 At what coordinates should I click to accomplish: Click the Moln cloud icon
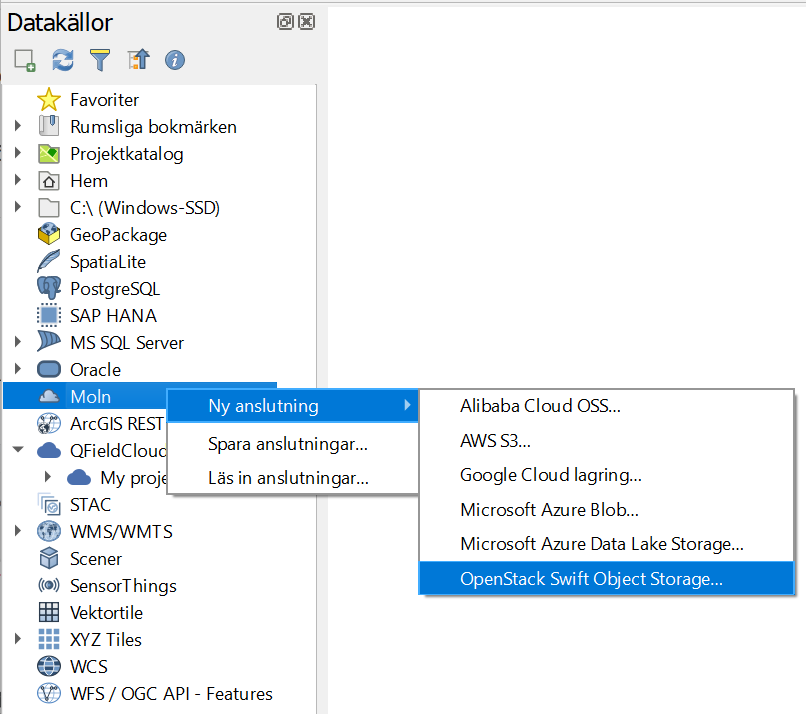tap(49, 396)
